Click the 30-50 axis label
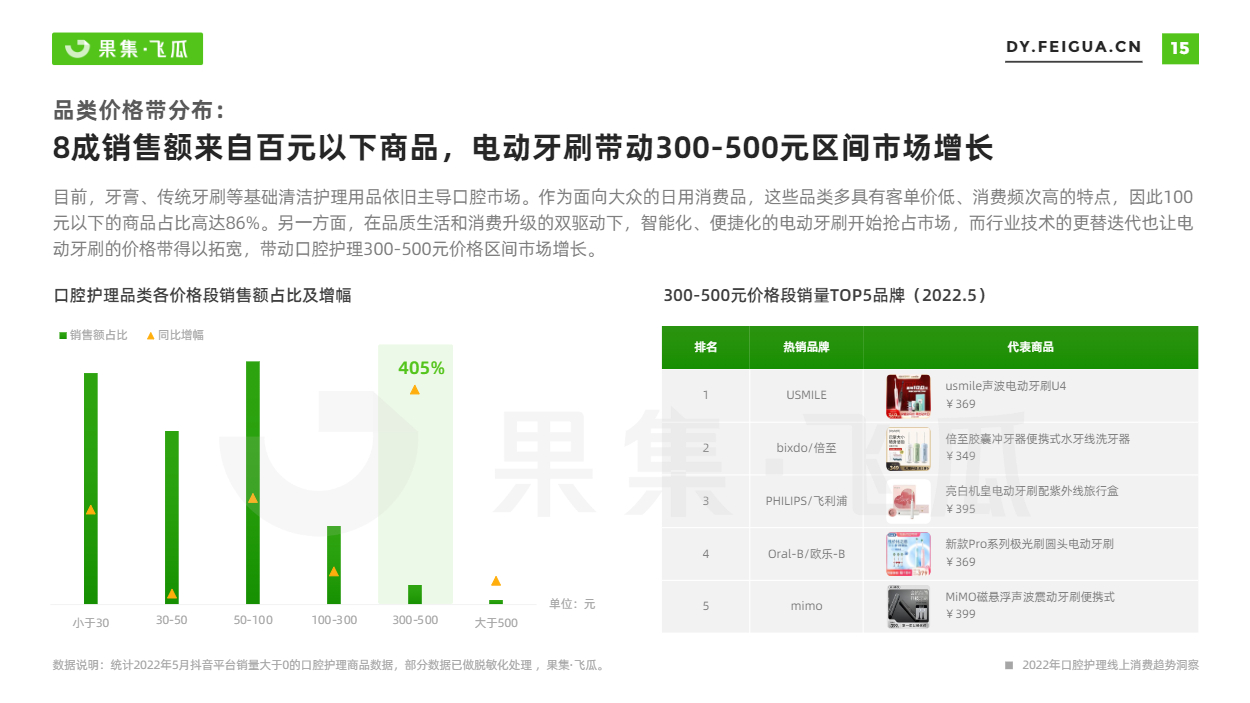The width and height of the screenshot is (1250, 703). (172, 620)
